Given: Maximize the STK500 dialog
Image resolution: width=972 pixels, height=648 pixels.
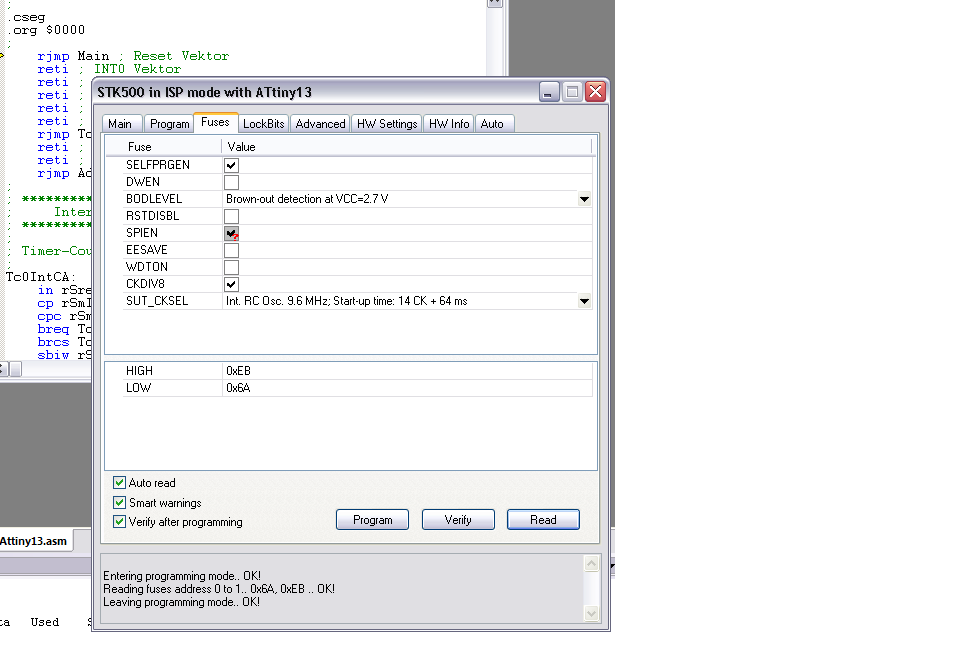Looking at the screenshot, I should coord(572,92).
